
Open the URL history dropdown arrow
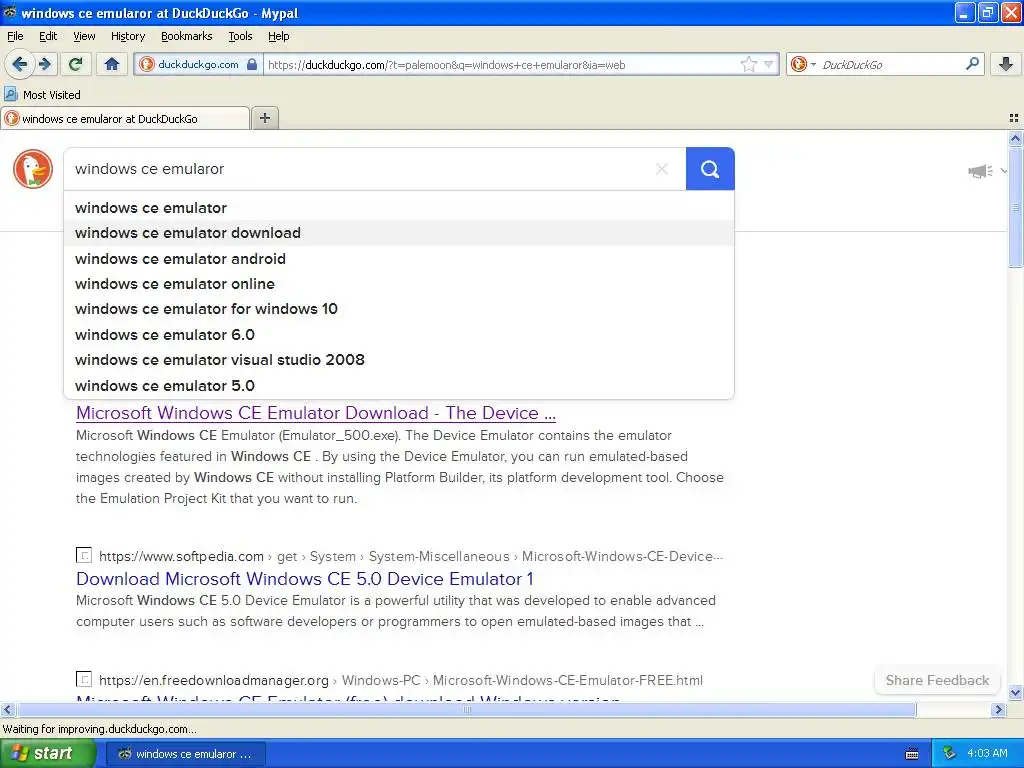click(x=769, y=65)
